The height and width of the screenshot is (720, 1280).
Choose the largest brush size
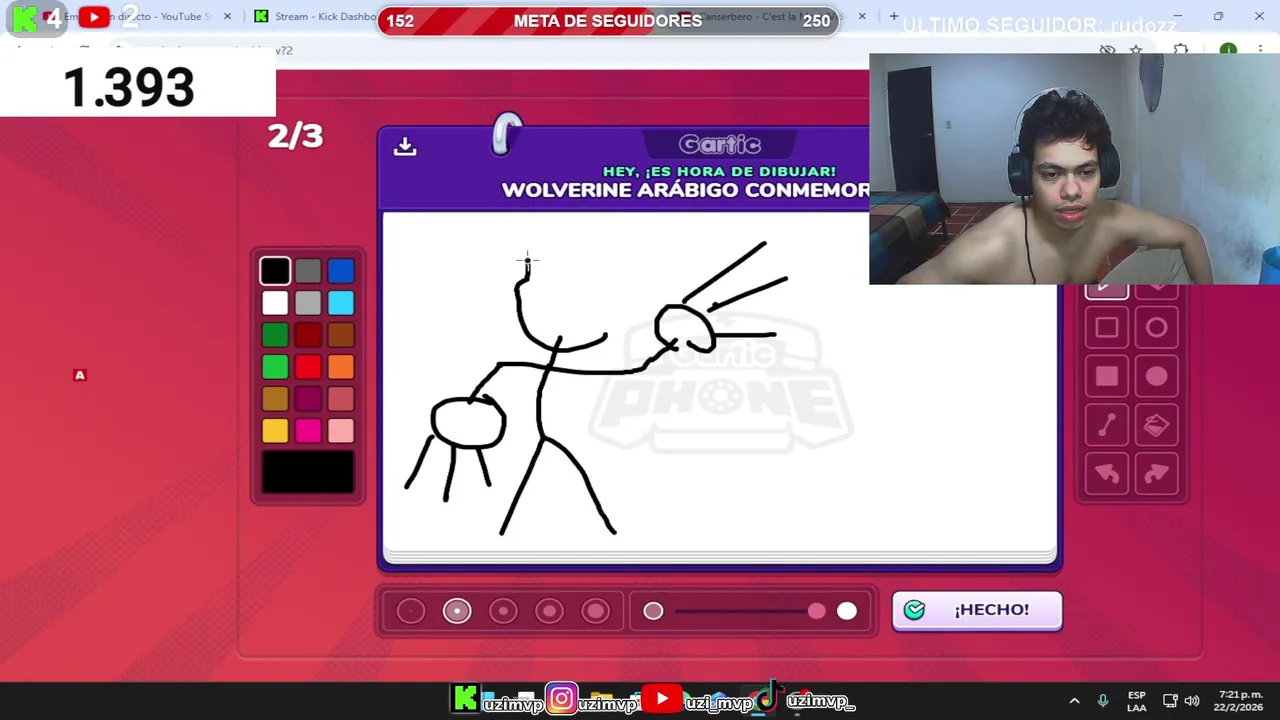point(595,611)
